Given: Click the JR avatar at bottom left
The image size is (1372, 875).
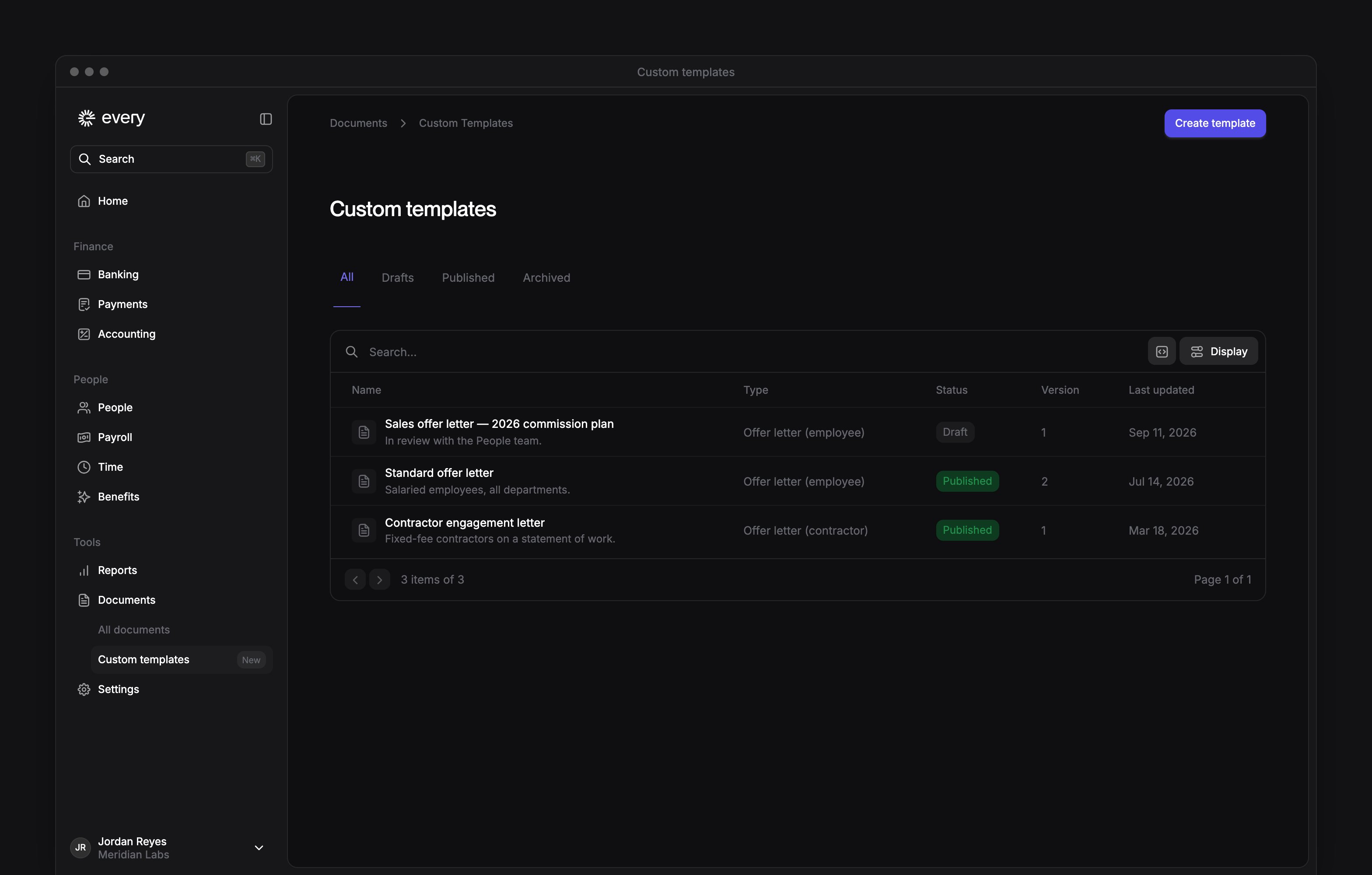Looking at the screenshot, I should click(80, 848).
